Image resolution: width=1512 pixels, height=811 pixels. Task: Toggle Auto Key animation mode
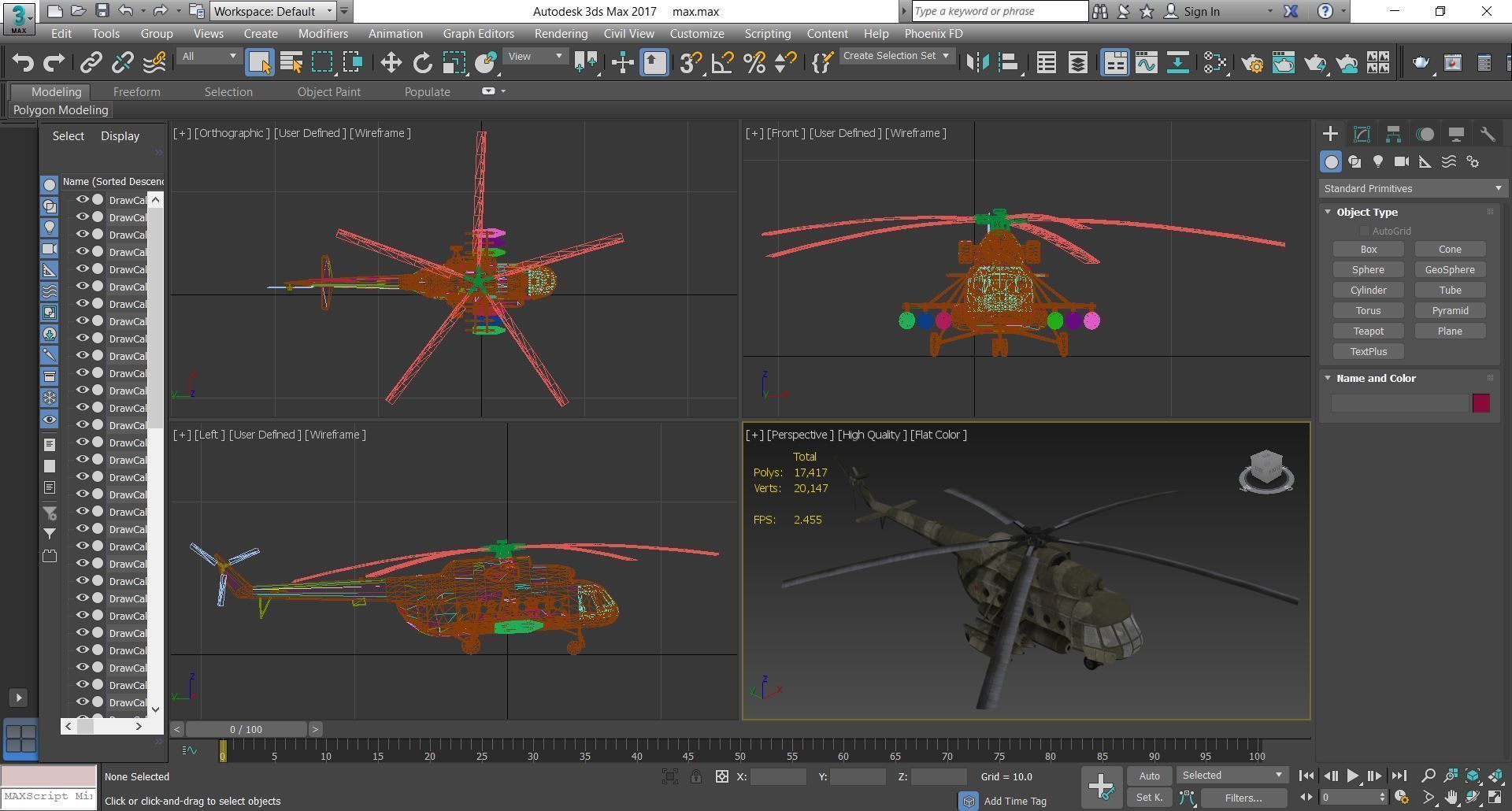pos(1149,776)
